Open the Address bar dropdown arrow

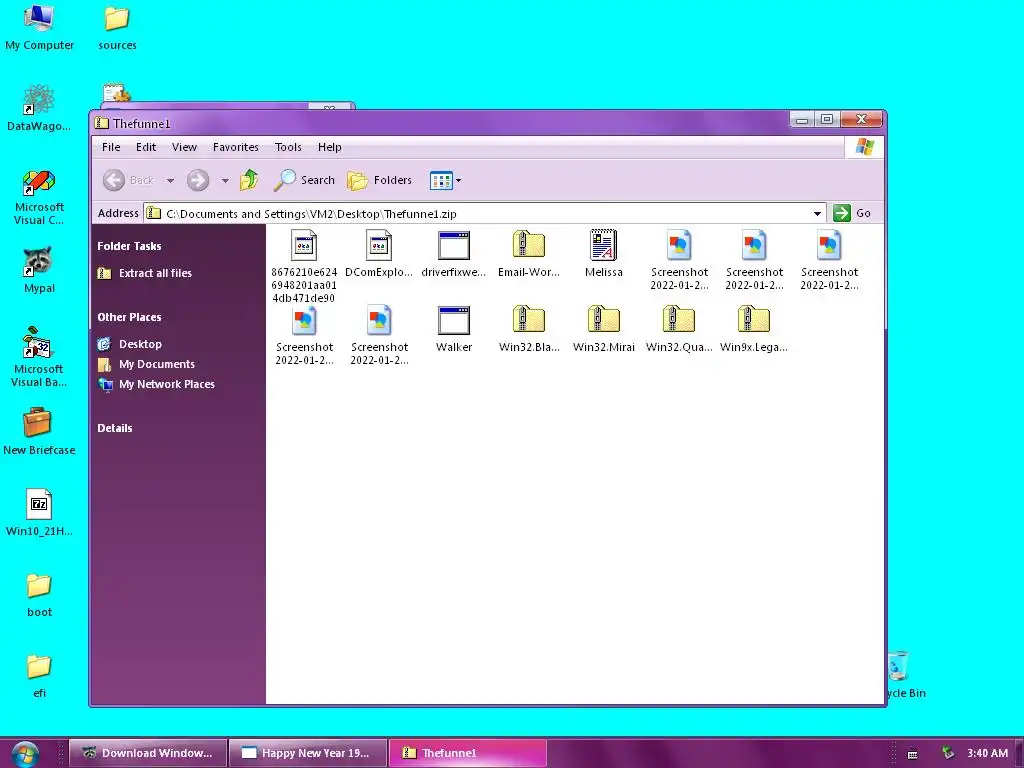point(817,214)
